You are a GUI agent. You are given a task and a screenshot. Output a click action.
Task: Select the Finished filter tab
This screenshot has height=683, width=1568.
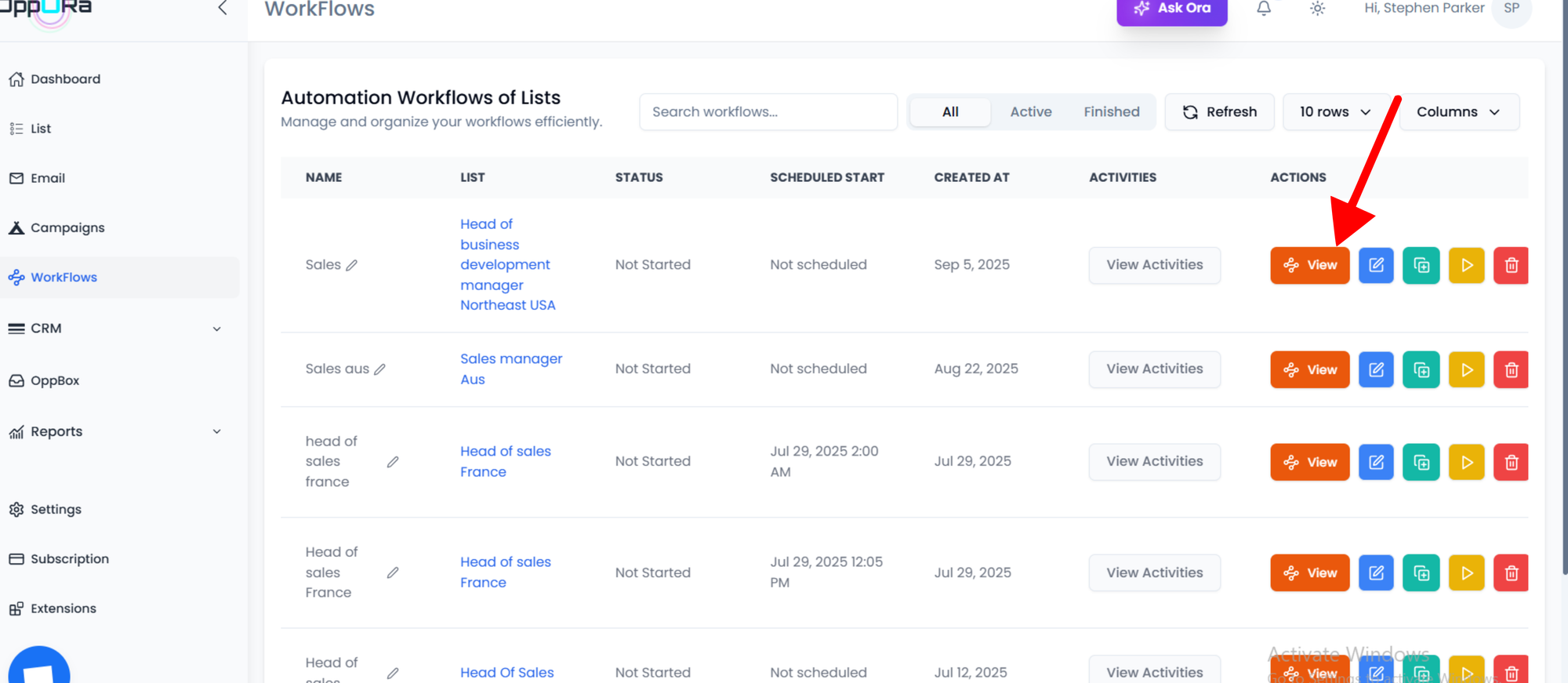coord(1111,112)
